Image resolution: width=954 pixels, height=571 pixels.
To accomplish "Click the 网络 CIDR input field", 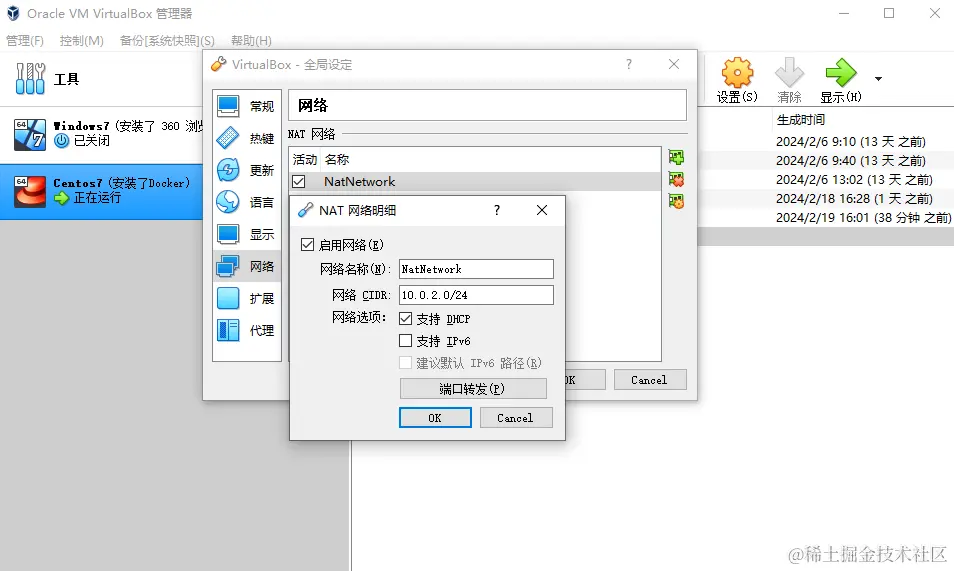I will [x=476, y=295].
